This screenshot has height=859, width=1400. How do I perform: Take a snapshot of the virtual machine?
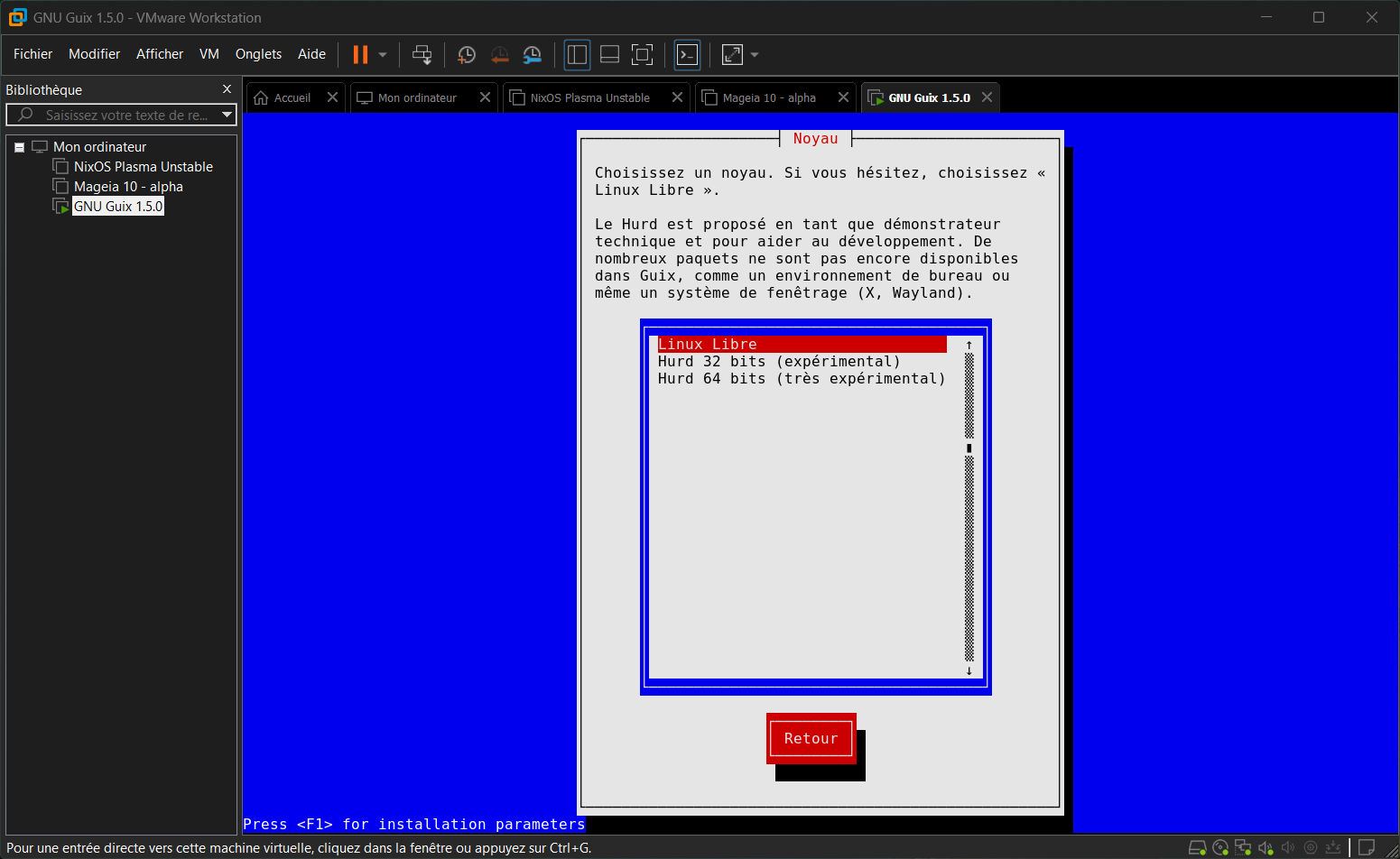click(467, 55)
